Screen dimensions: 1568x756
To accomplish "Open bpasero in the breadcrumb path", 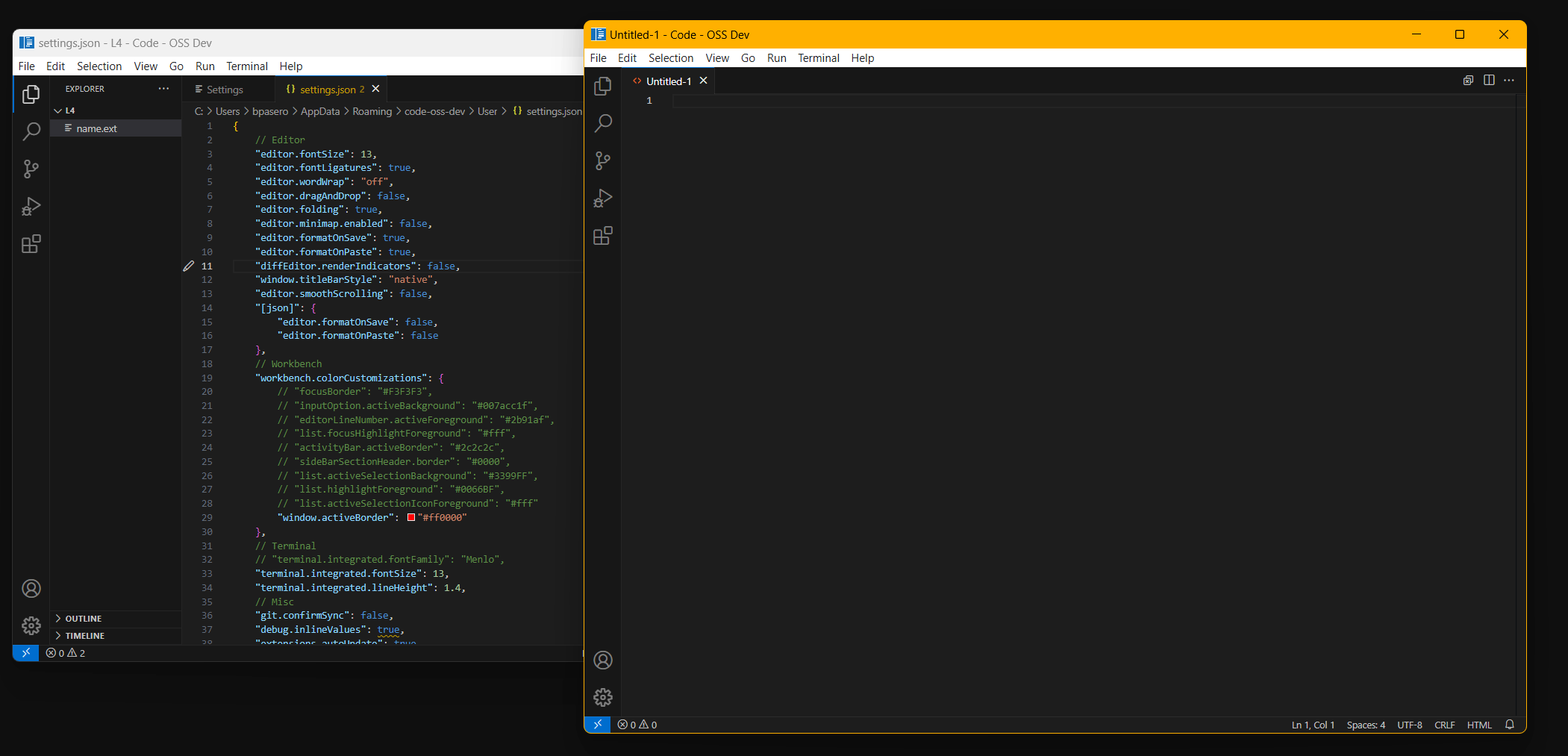I will tap(270, 110).
